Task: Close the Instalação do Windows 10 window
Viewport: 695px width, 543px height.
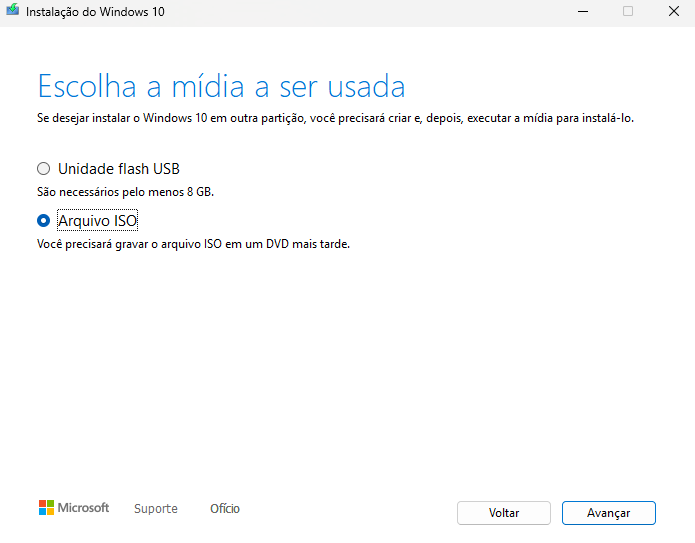Action: 674,11
